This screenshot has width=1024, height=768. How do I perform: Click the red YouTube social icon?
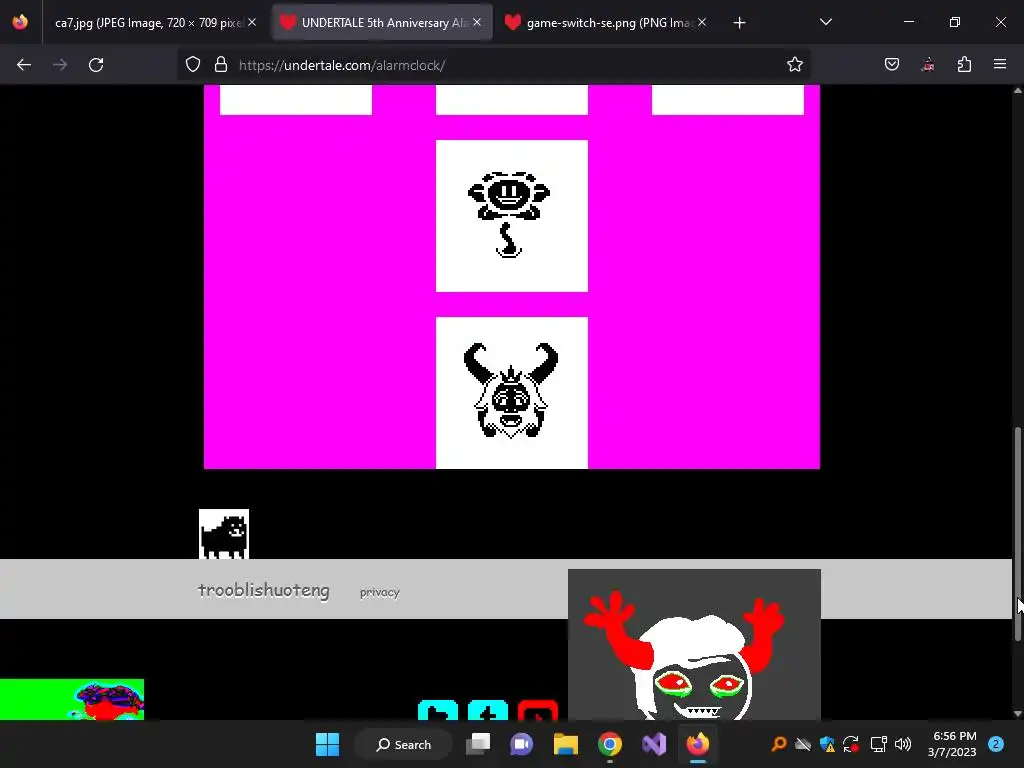(537, 711)
